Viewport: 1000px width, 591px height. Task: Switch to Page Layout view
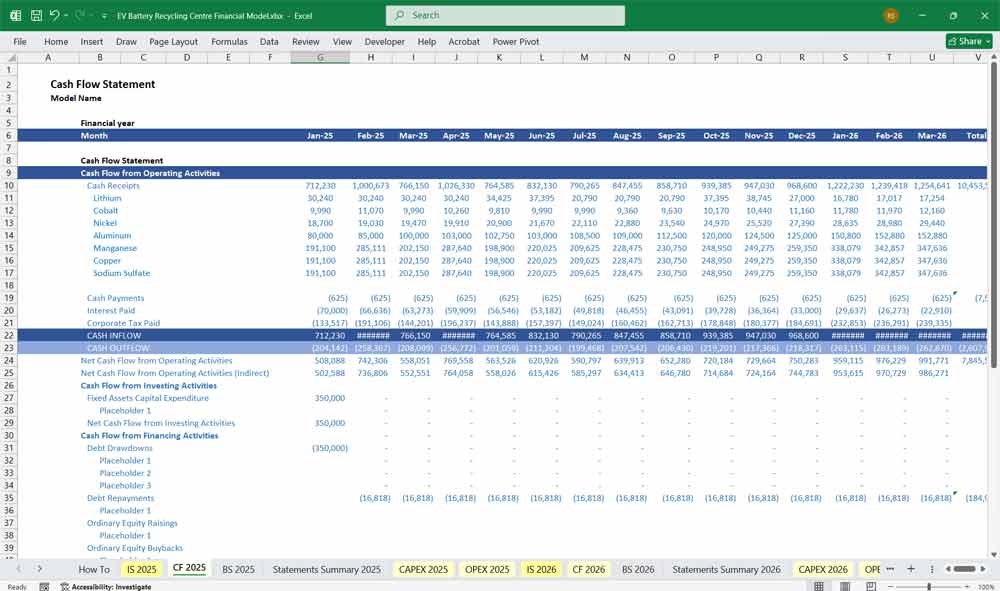tap(844, 587)
